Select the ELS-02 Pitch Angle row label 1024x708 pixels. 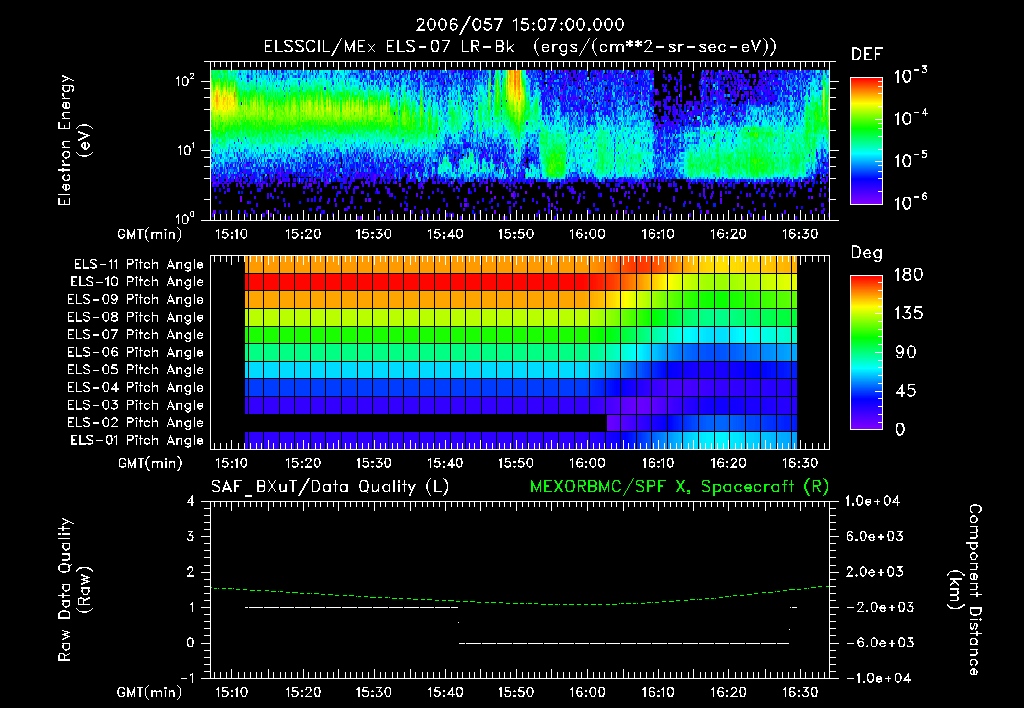coord(136,423)
